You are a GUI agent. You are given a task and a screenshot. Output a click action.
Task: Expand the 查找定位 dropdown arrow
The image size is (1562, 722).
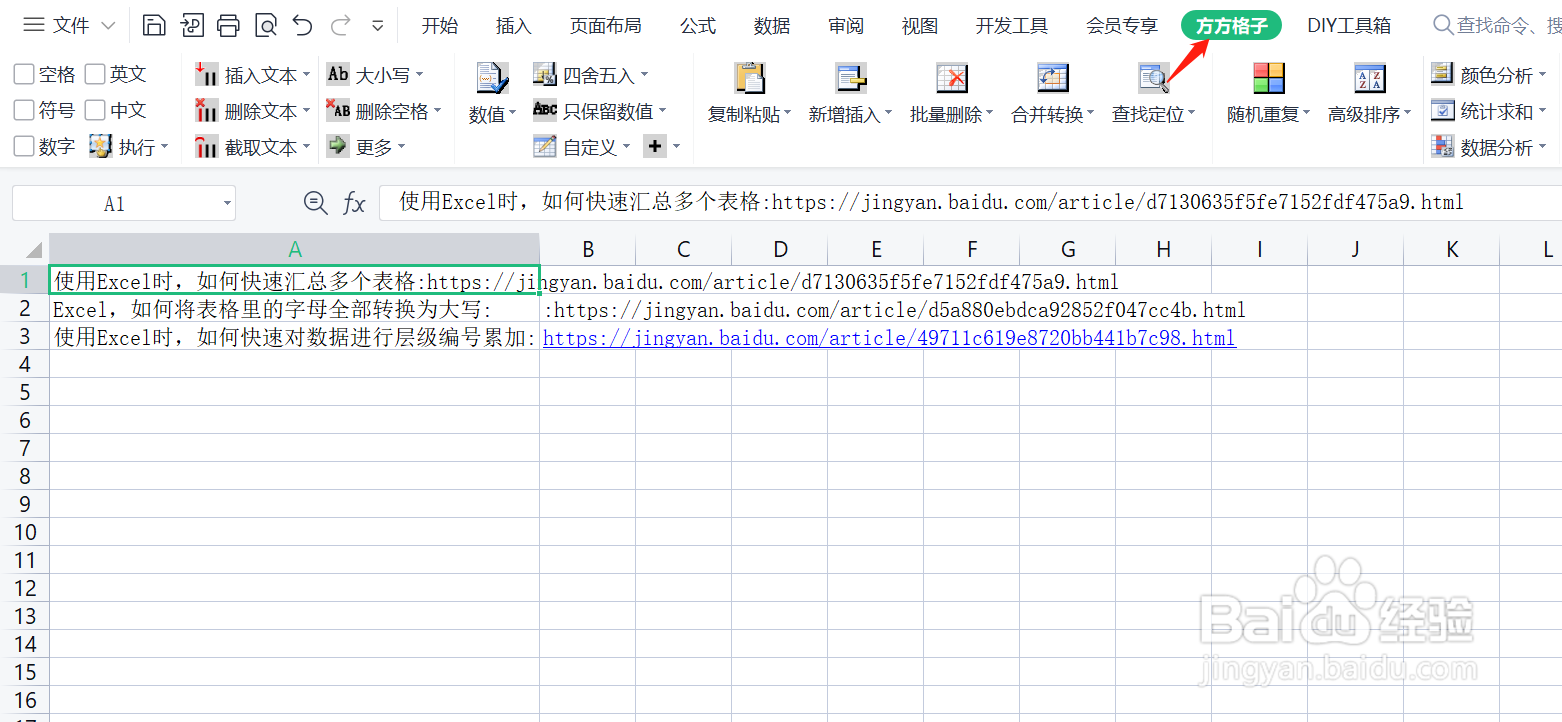(x=1192, y=114)
